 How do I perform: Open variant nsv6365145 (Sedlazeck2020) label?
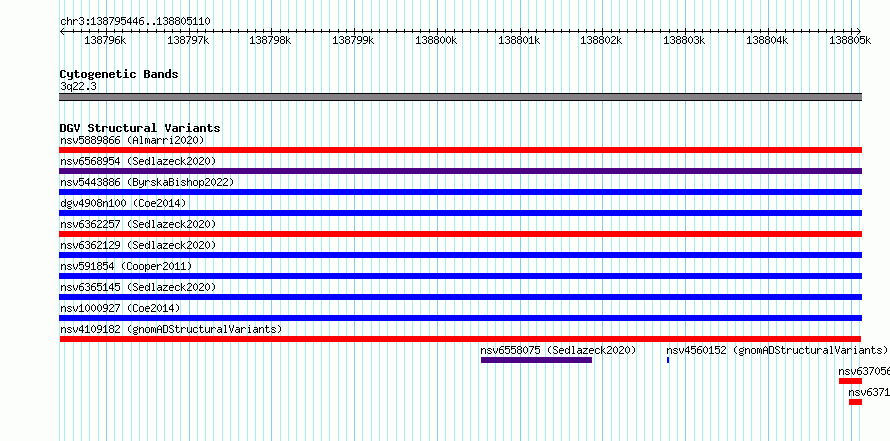click(x=138, y=287)
